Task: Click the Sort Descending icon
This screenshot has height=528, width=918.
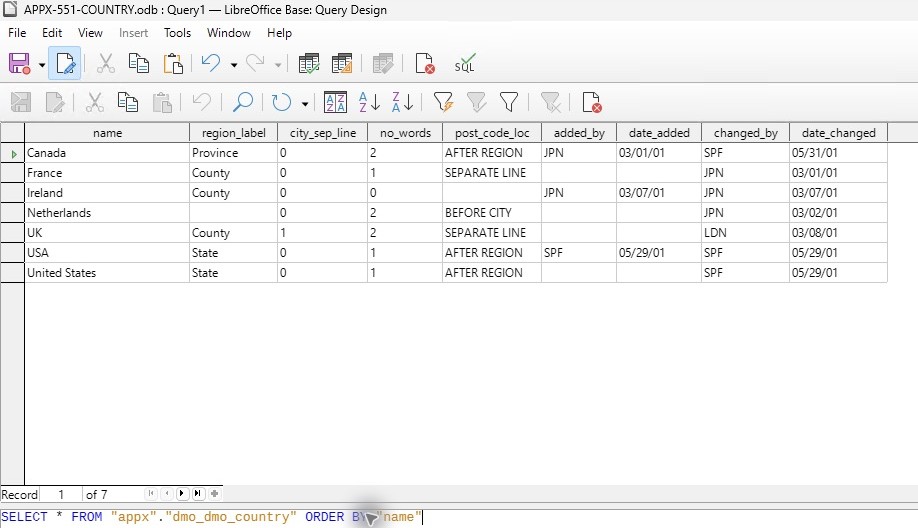Action: (x=402, y=102)
